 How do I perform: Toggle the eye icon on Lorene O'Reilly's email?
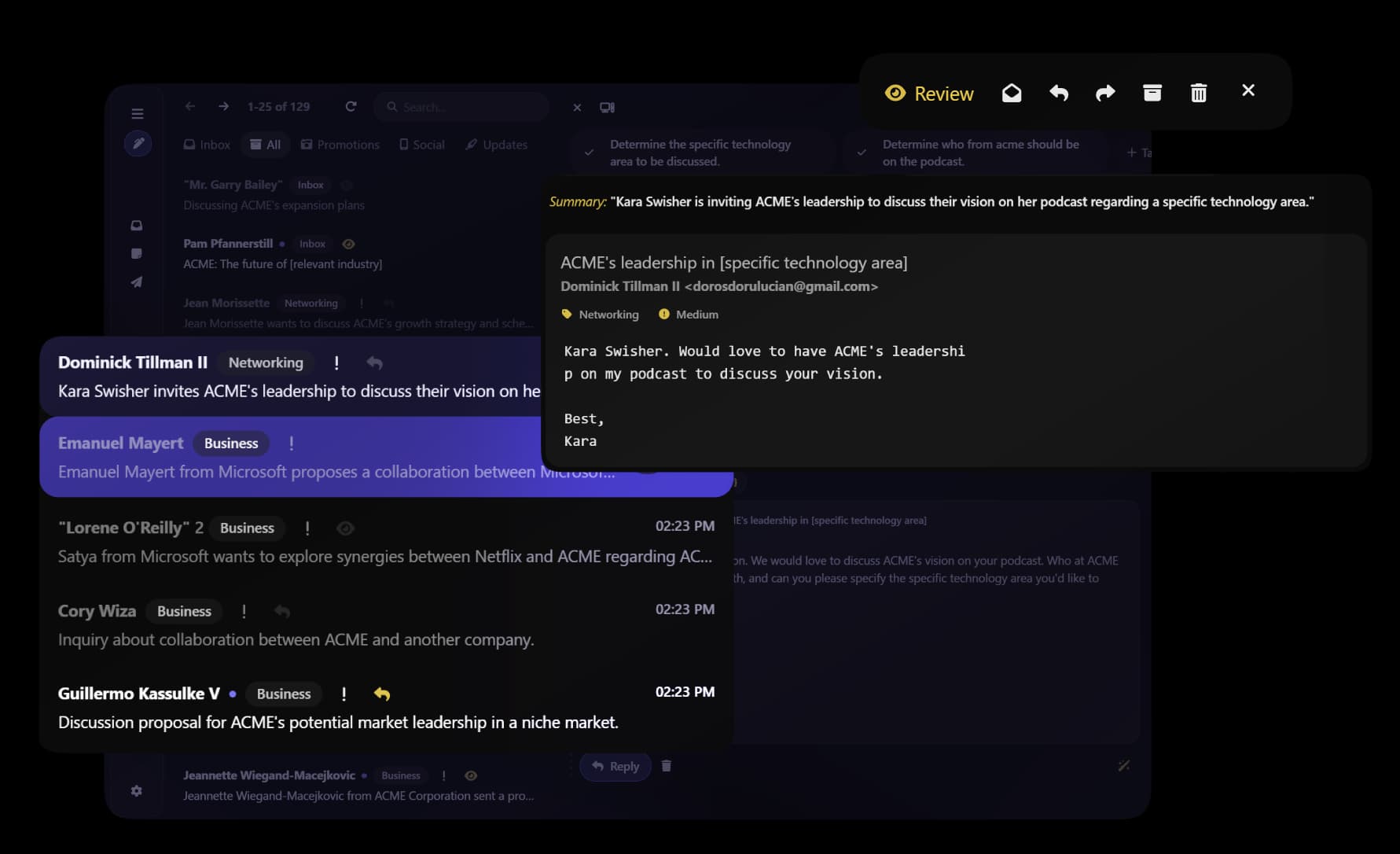point(345,528)
